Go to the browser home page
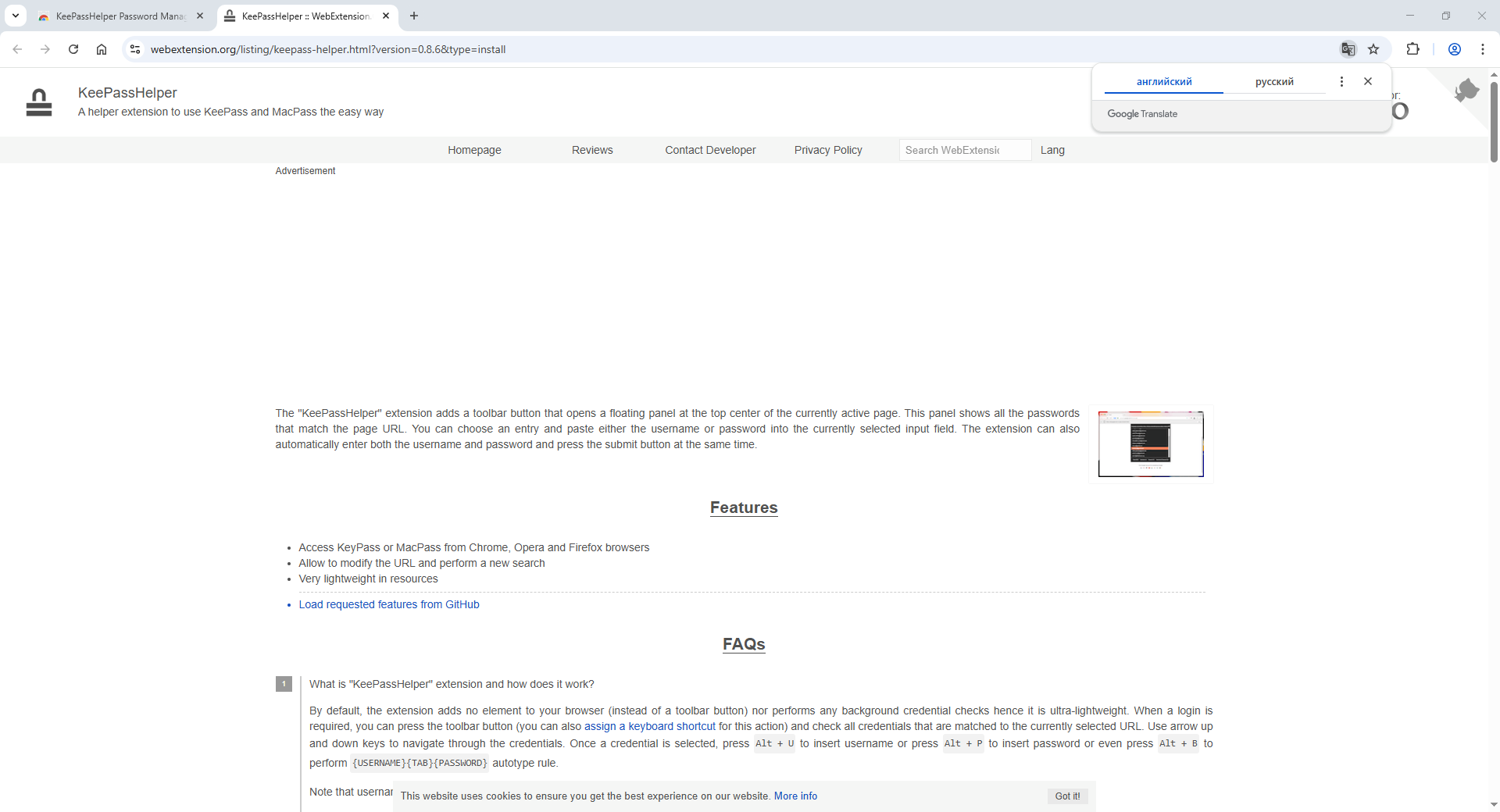Viewport: 1500px width, 812px height. tap(102, 49)
